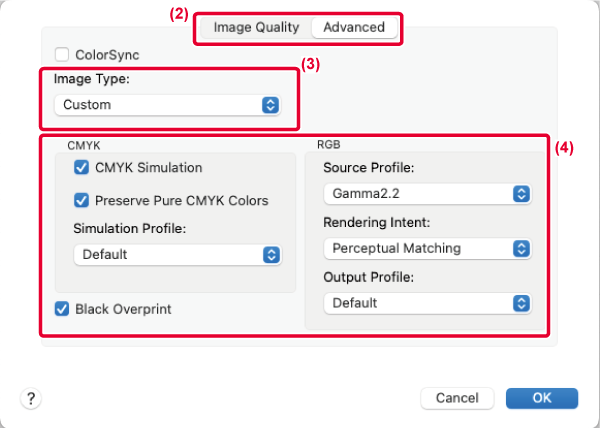
Task: Expand the Gamma2.2 source profile list
Action: (426, 193)
